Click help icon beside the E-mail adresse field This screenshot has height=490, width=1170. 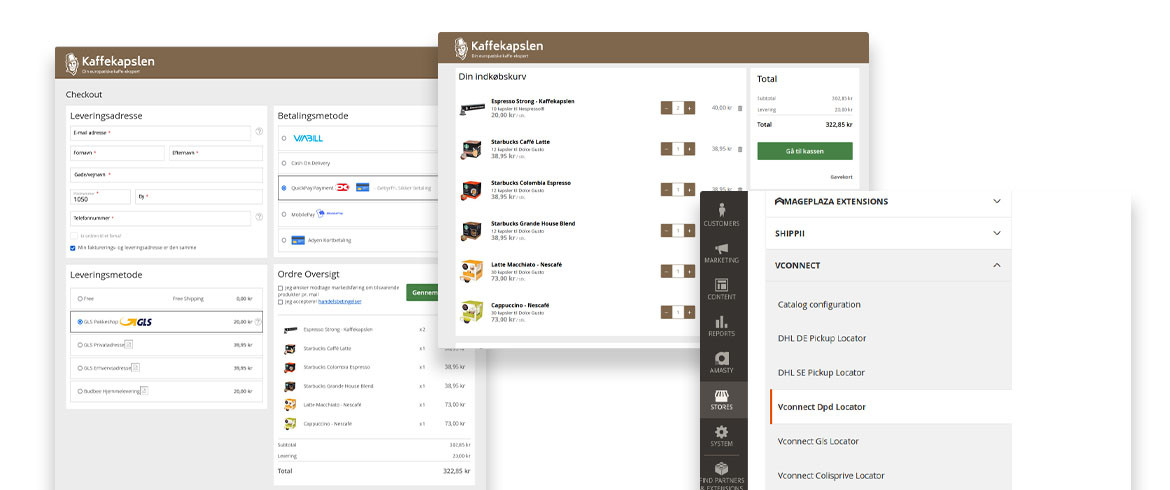[259, 131]
